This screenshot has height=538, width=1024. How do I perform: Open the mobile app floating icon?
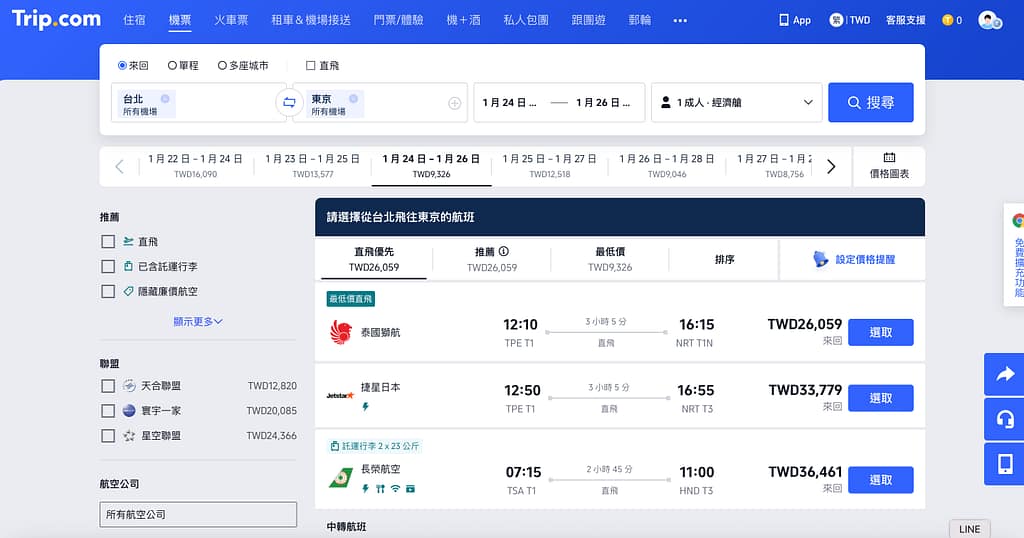1004,464
